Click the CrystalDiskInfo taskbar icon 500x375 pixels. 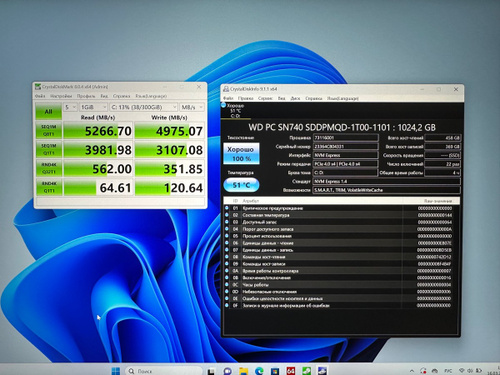coord(322,371)
